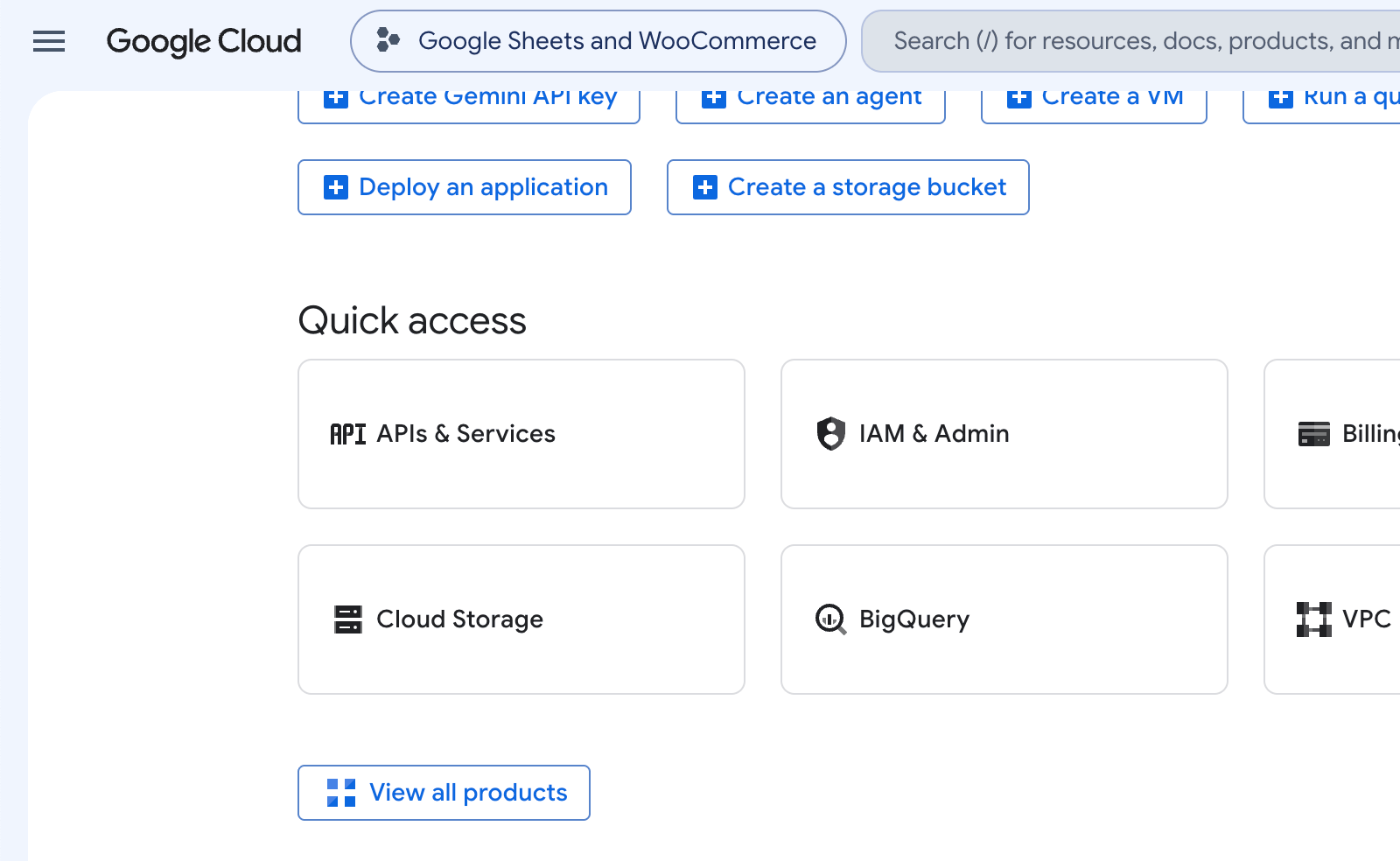Click the Billing credit card icon

click(1313, 434)
